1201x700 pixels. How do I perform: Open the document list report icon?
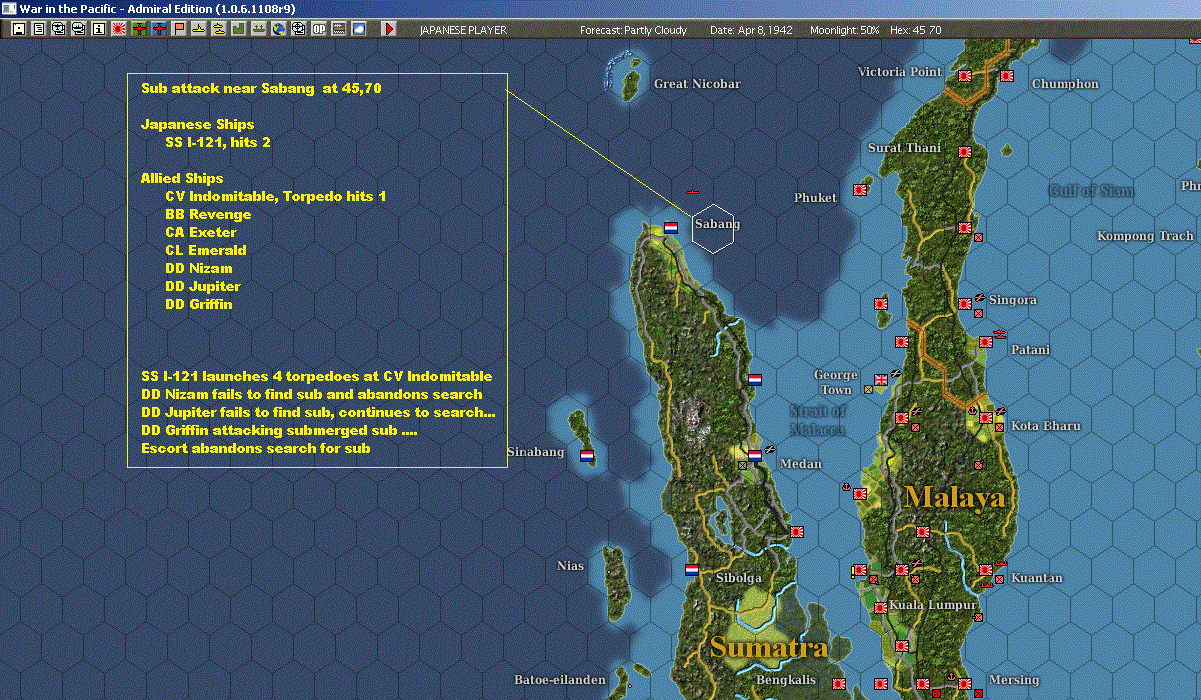39,29
